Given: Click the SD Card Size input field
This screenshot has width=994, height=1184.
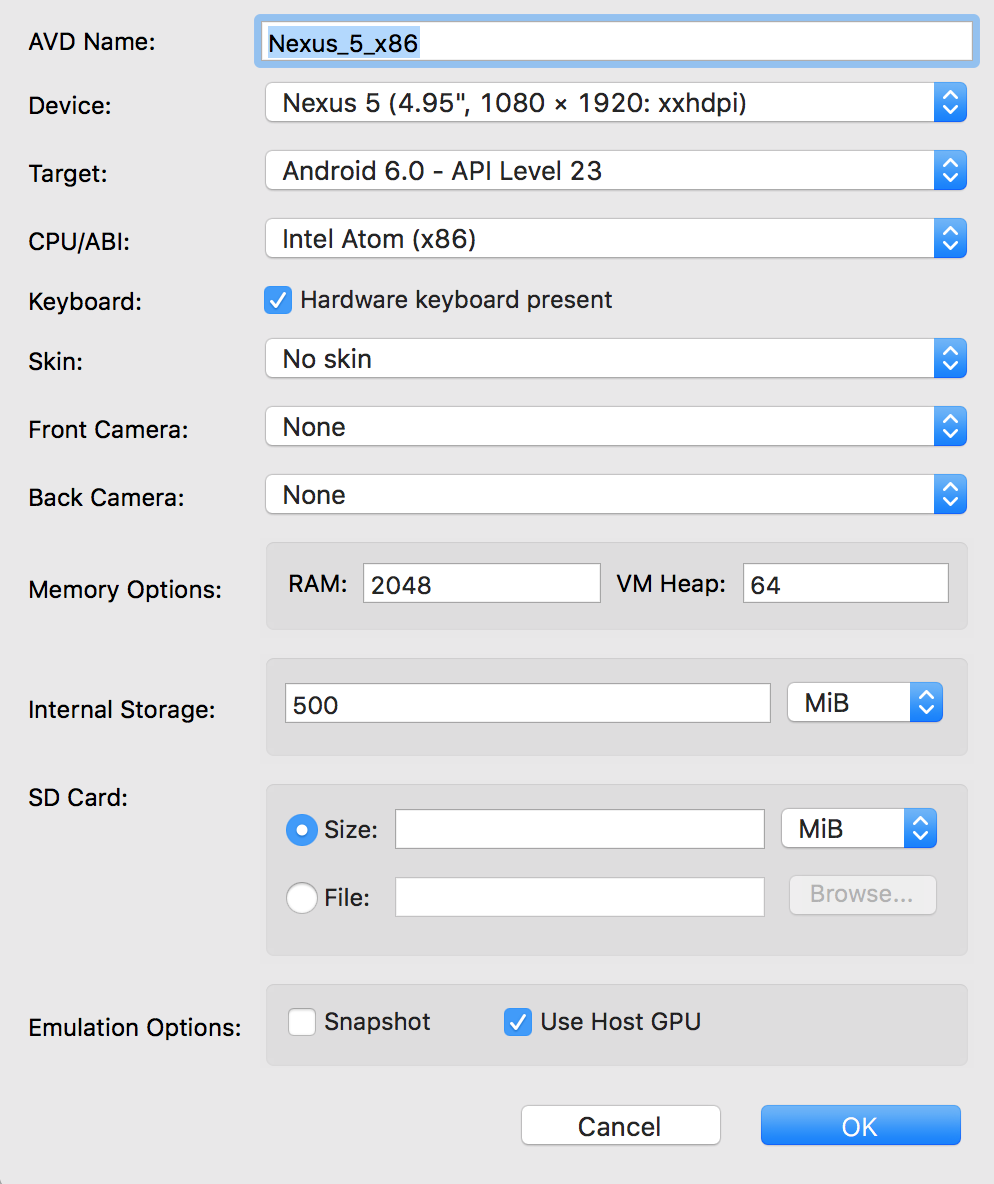Looking at the screenshot, I should (x=579, y=829).
